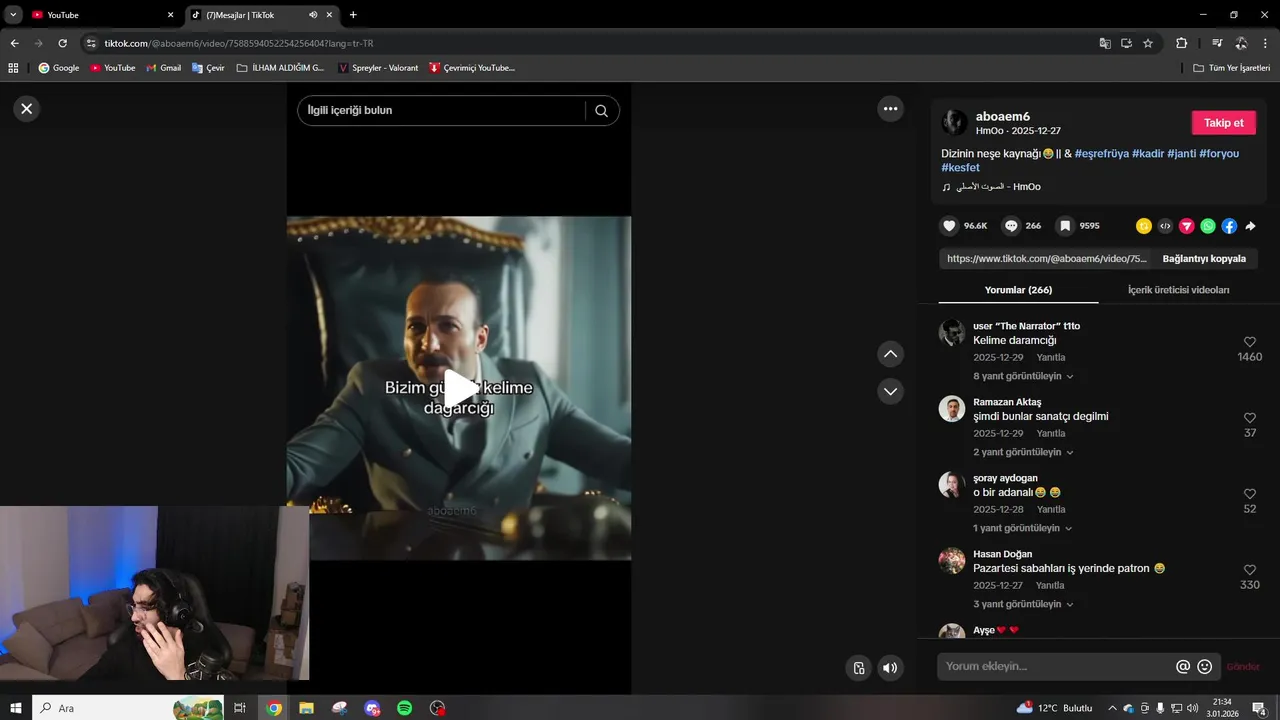Translate this page icon in address bar

click(1105, 44)
